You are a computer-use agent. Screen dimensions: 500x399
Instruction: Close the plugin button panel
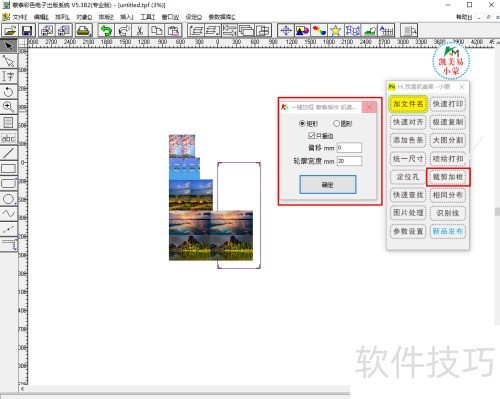[x=462, y=87]
